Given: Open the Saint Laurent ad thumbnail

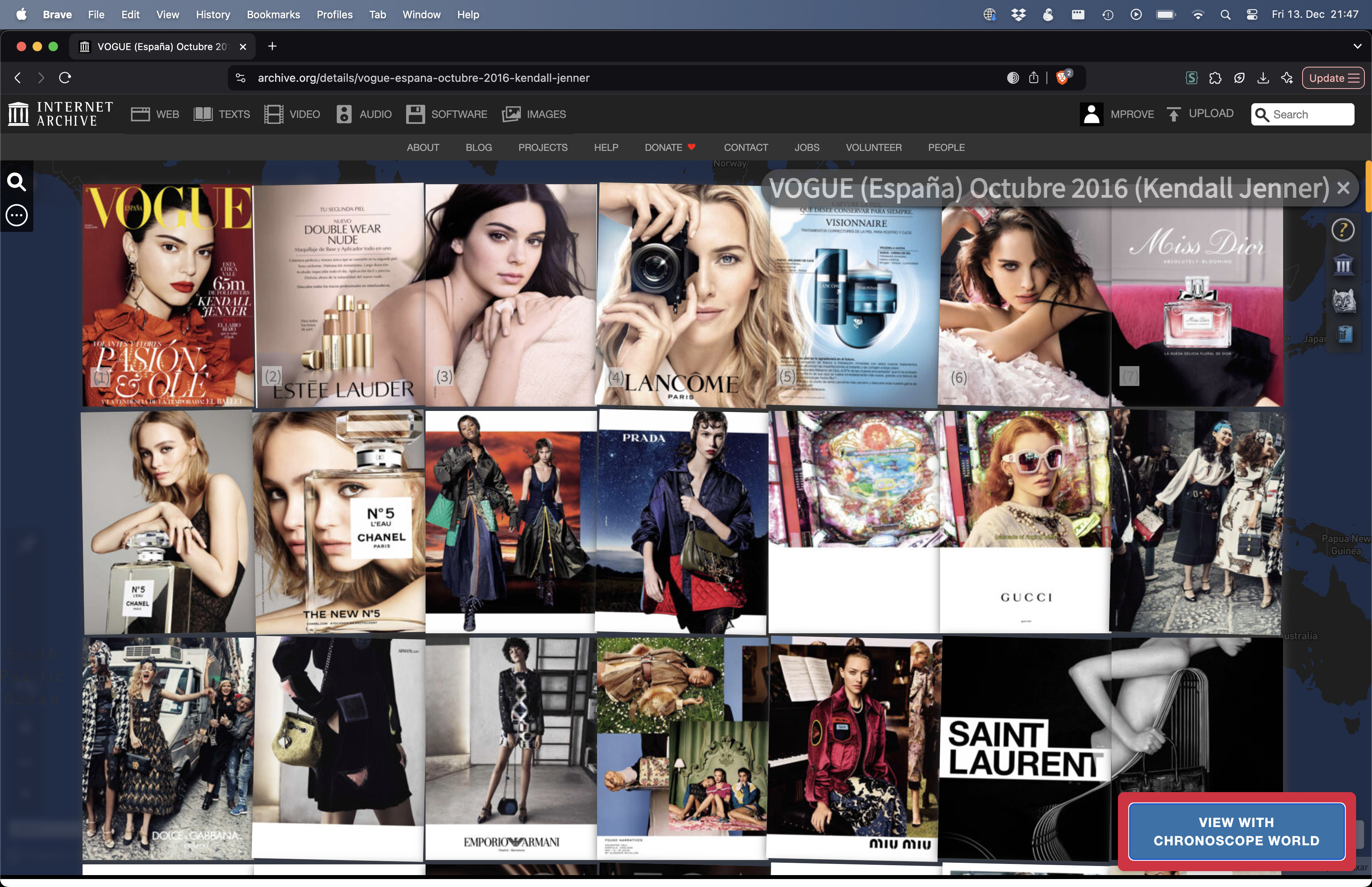Looking at the screenshot, I should [1026, 749].
